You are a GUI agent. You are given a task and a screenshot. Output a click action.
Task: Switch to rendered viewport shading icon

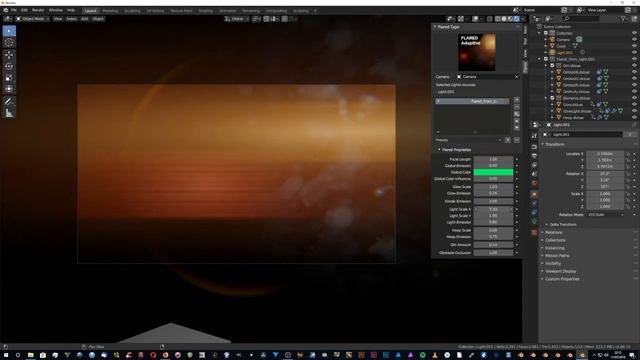click(517, 19)
